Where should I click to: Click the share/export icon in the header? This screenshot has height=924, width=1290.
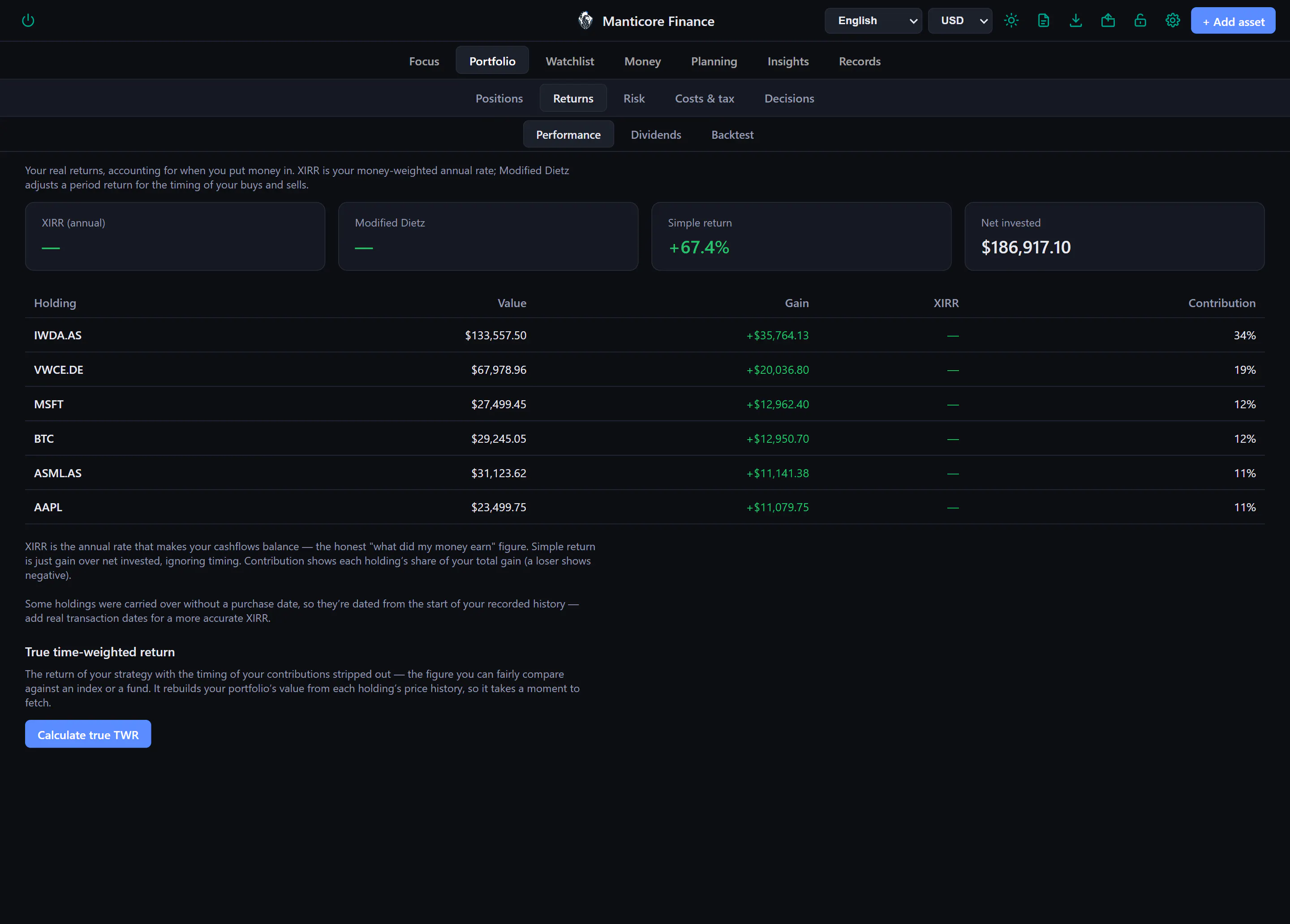(x=1108, y=21)
